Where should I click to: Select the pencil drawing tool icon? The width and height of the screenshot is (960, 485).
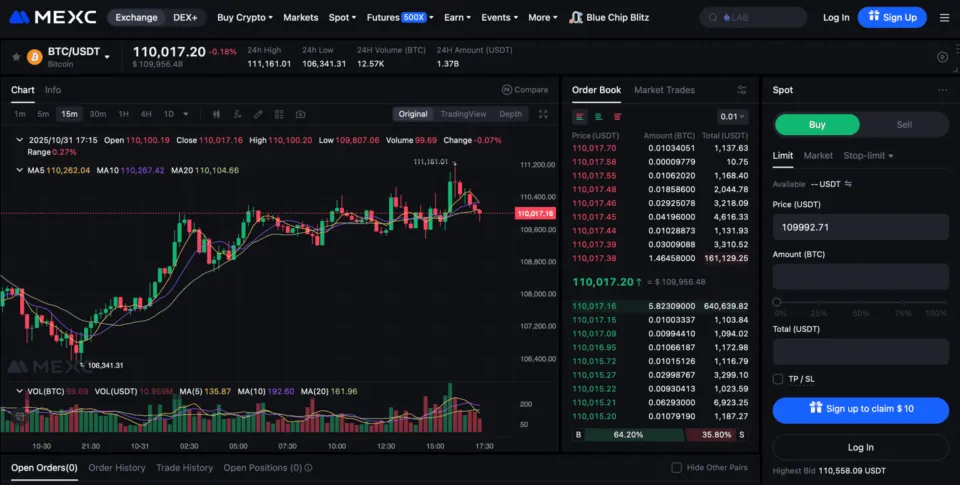tap(258, 115)
